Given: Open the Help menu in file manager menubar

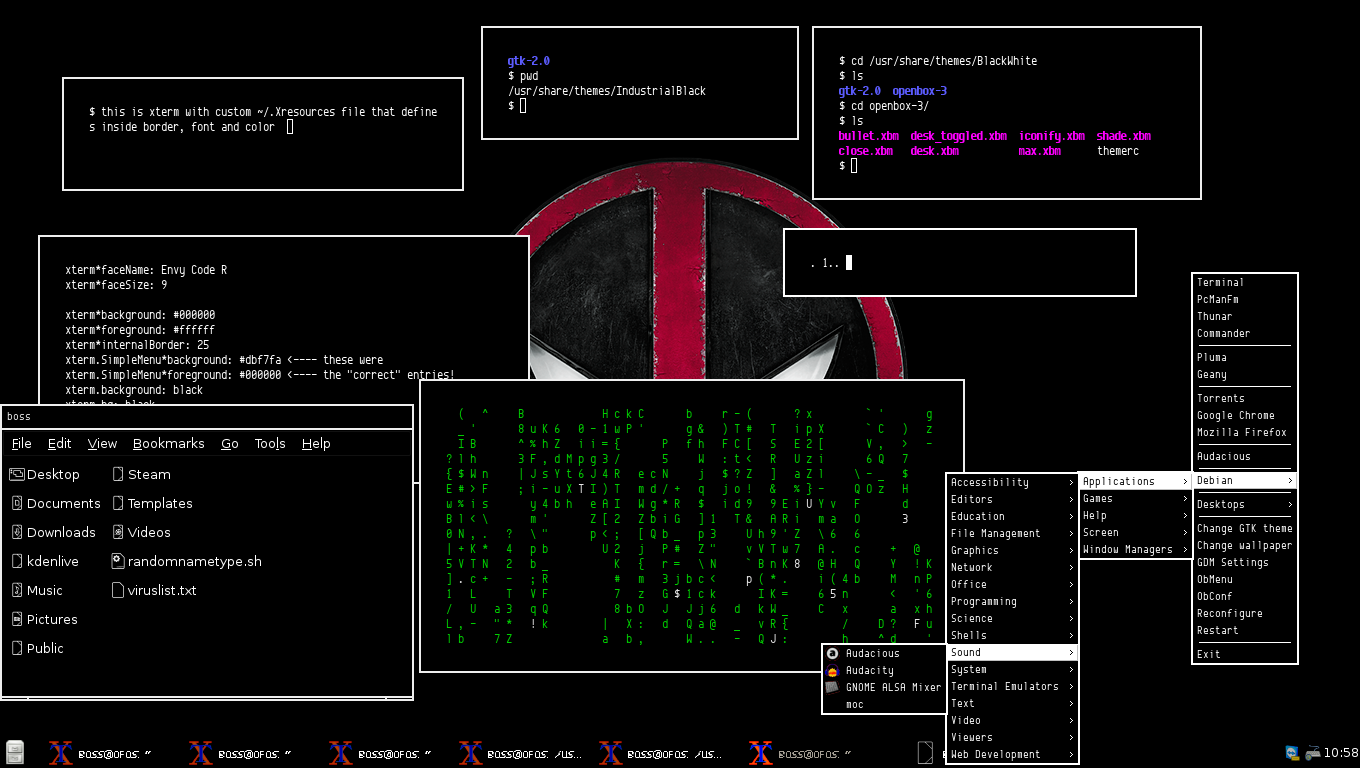Looking at the screenshot, I should point(316,443).
